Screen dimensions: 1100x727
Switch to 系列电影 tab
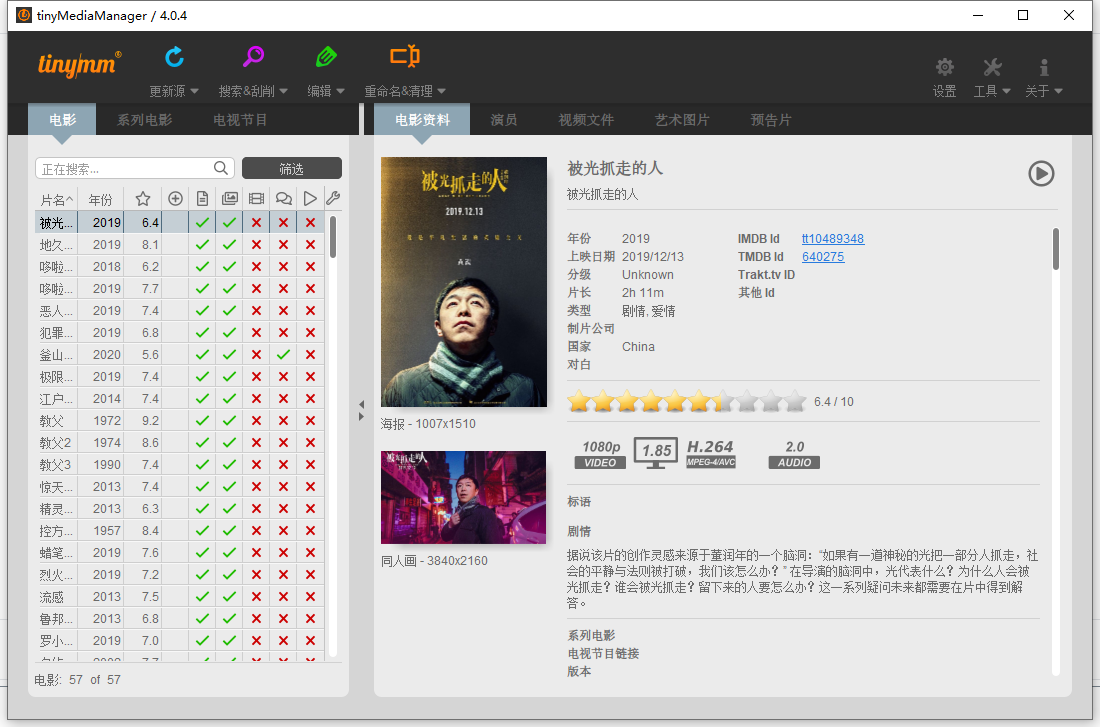pos(144,120)
